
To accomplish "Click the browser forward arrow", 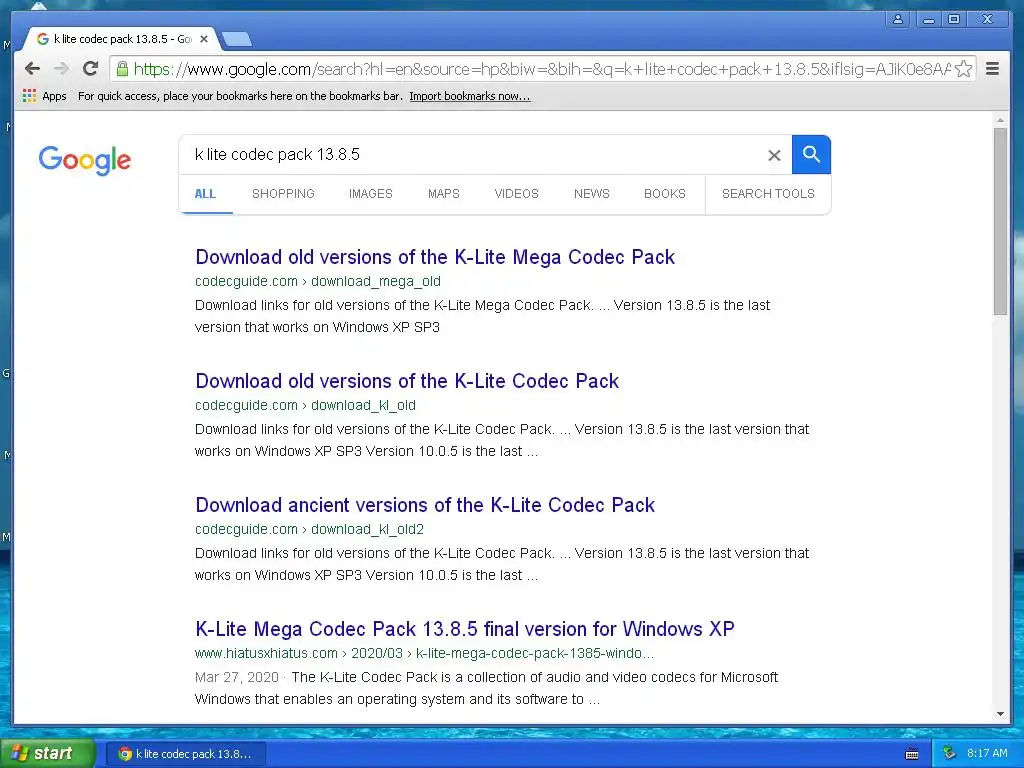I will (61, 69).
